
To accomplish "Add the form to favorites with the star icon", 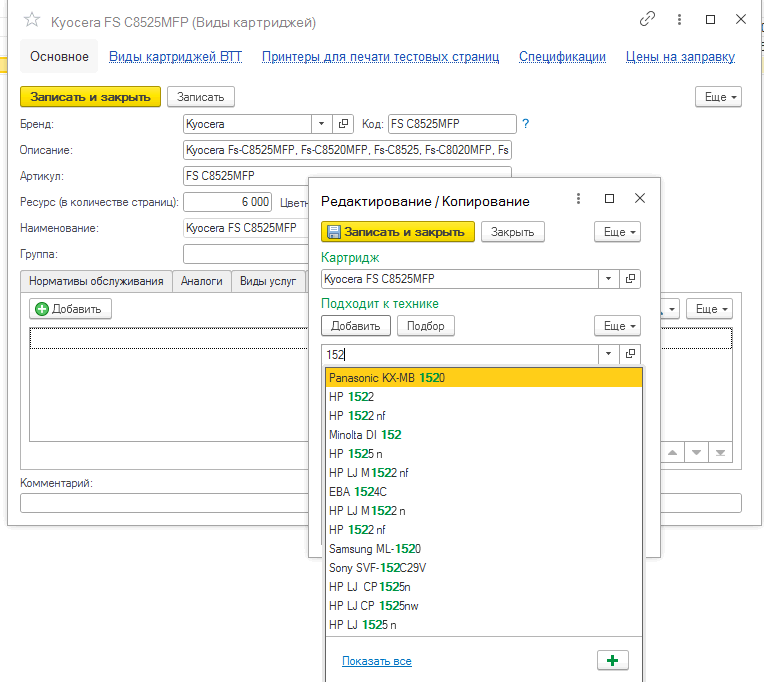I will (x=32, y=20).
